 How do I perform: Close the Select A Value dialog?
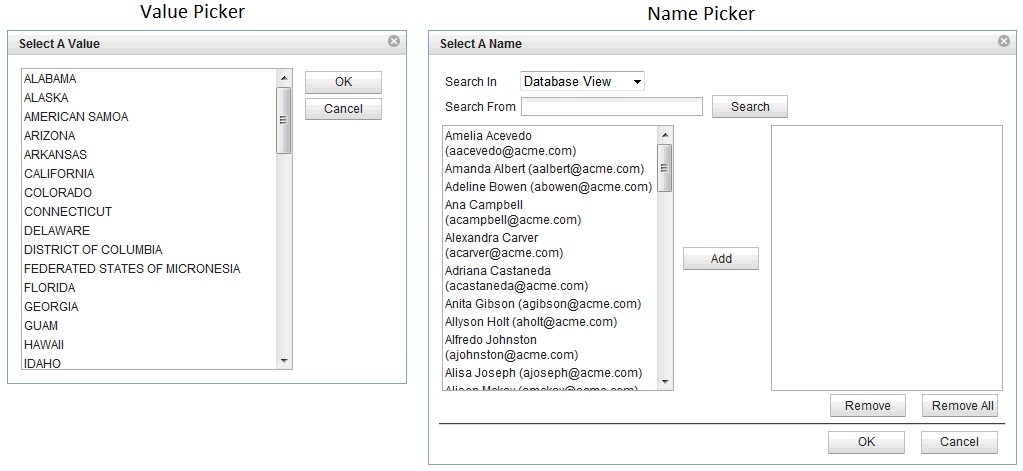click(x=394, y=42)
